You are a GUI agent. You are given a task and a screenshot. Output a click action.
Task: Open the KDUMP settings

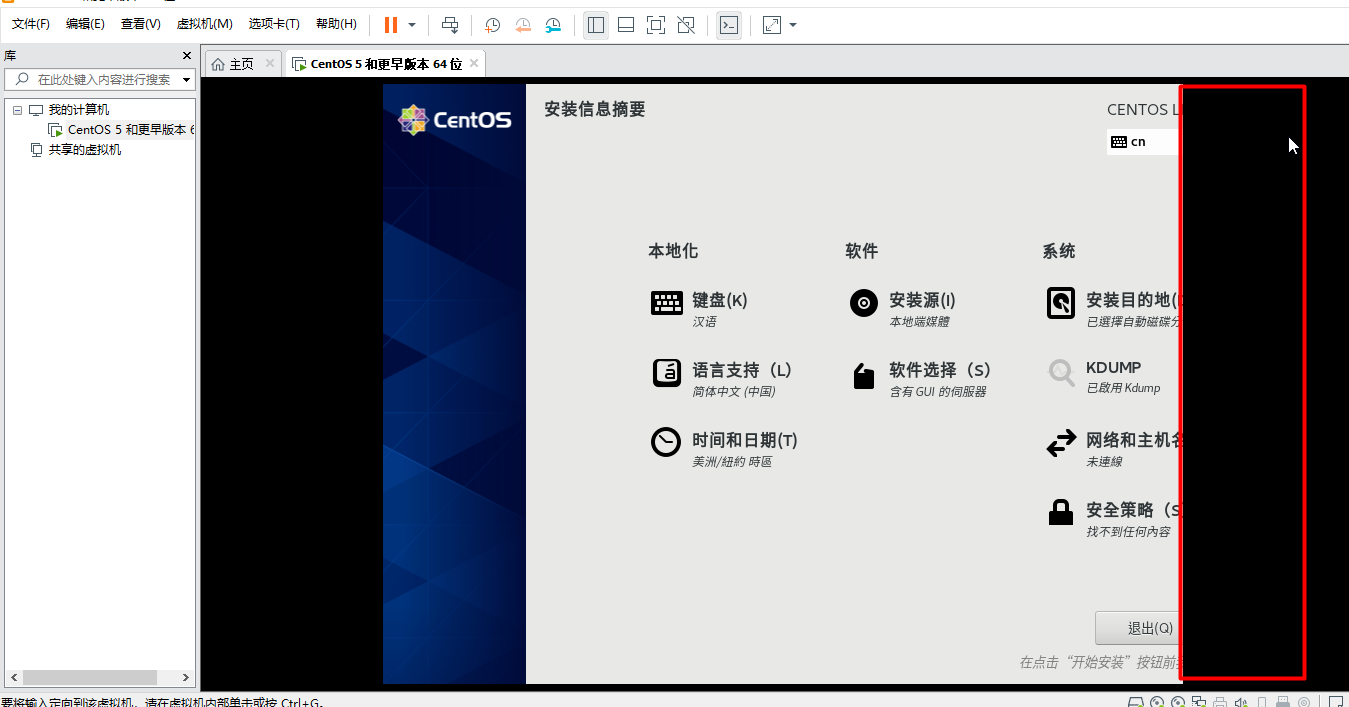(x=1103, y=376)
